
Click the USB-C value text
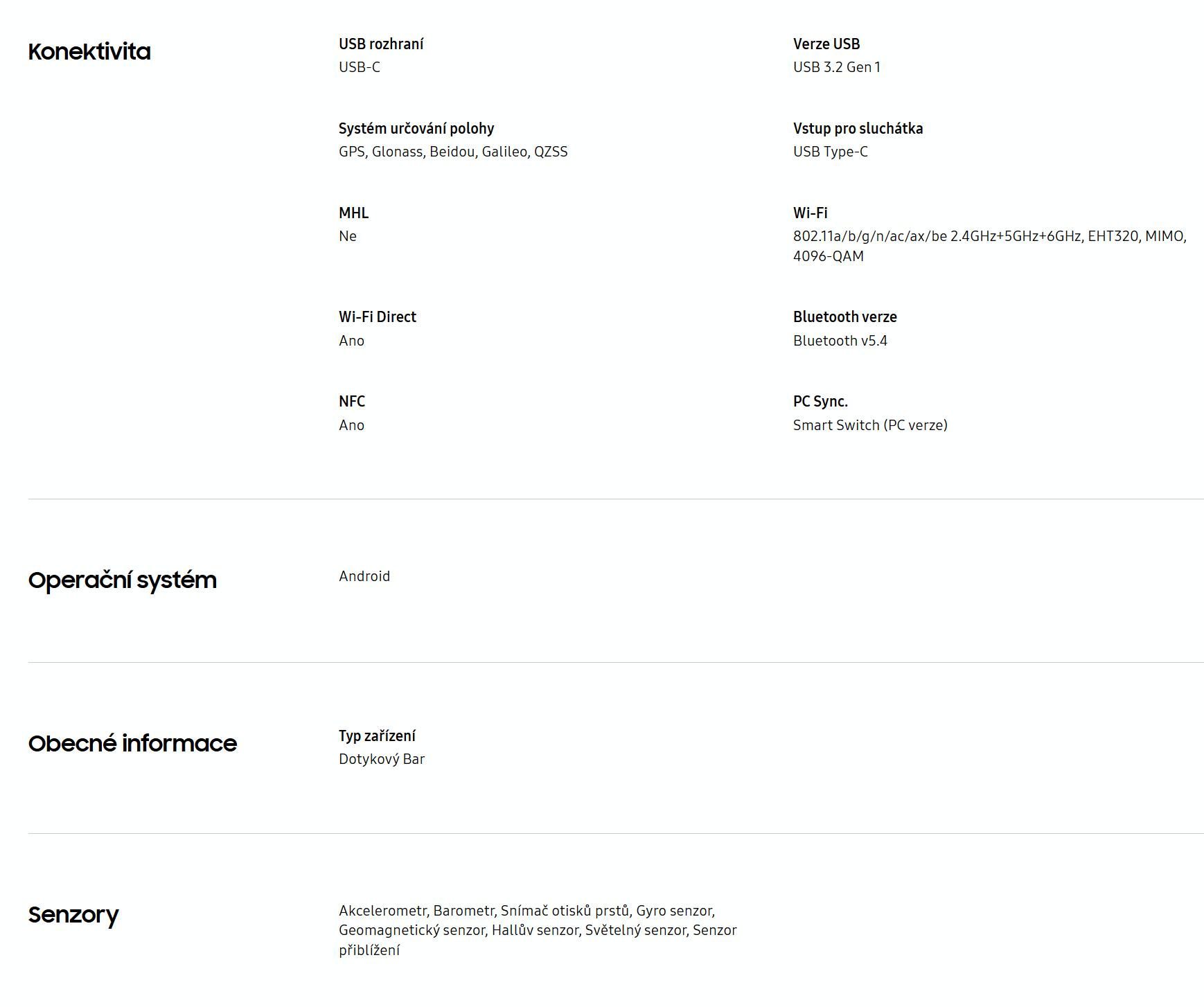[x=360, y=67]
